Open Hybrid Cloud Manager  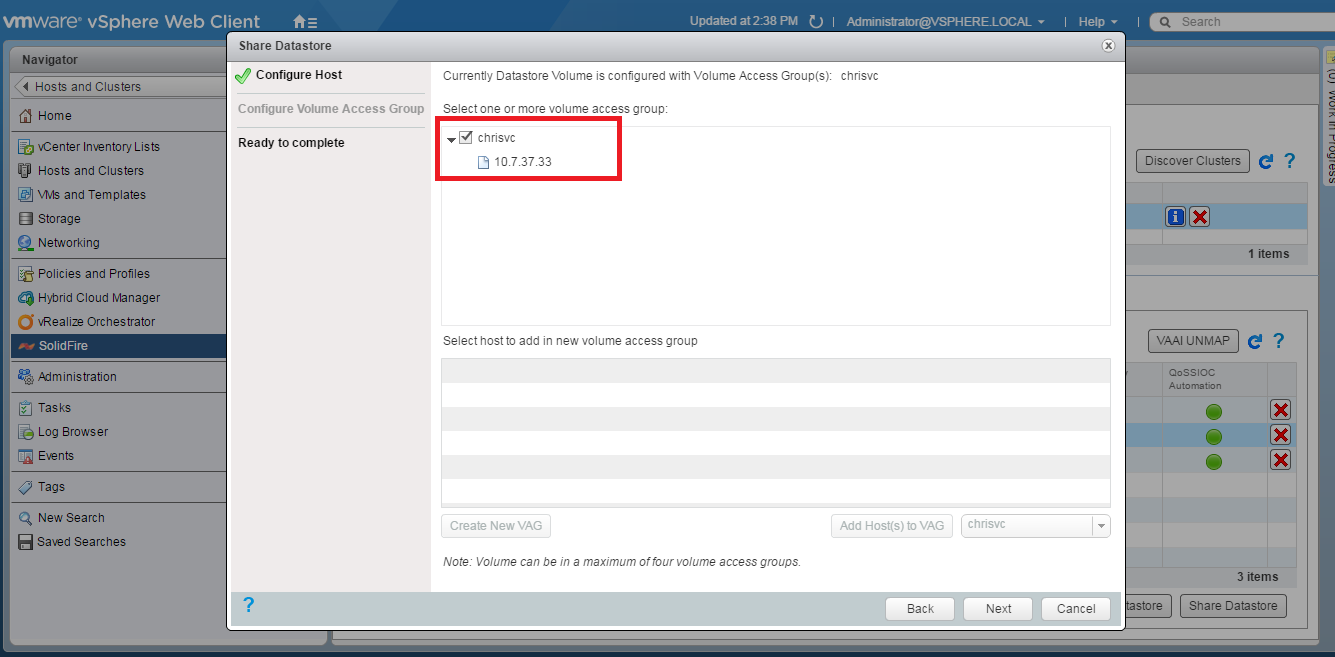[99, 298]
